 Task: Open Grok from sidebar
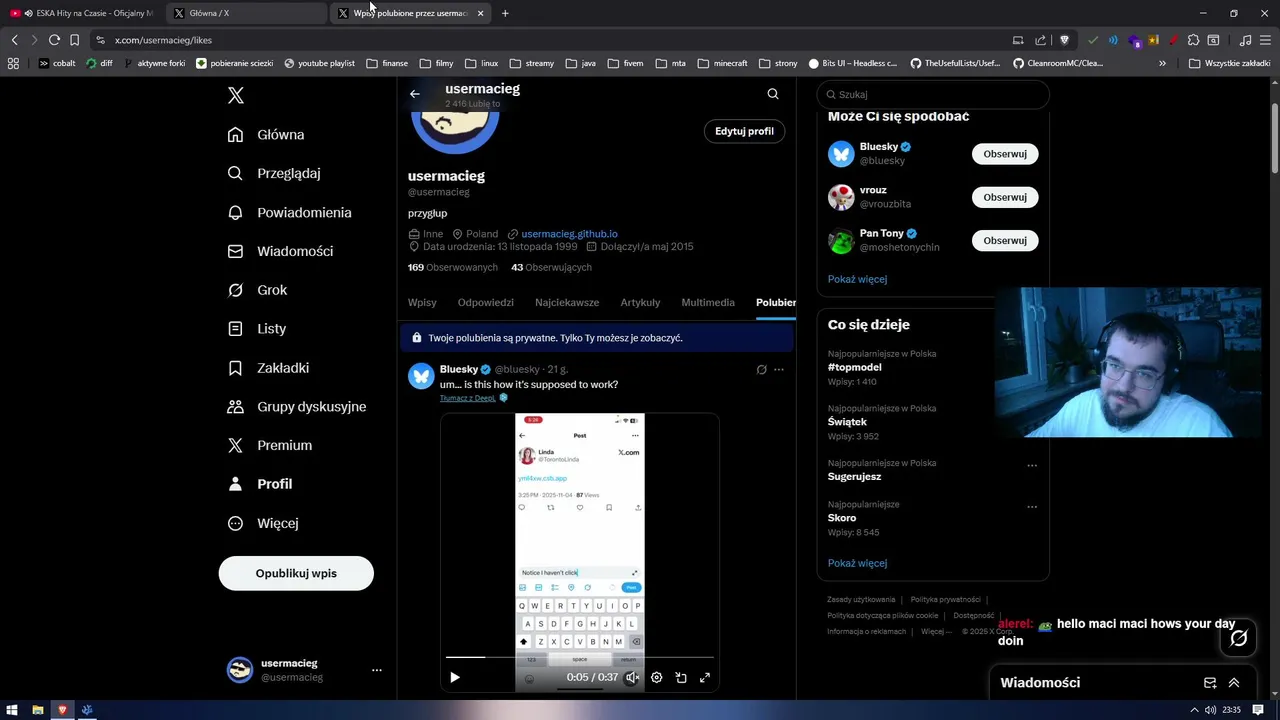[x=257, y=290]
